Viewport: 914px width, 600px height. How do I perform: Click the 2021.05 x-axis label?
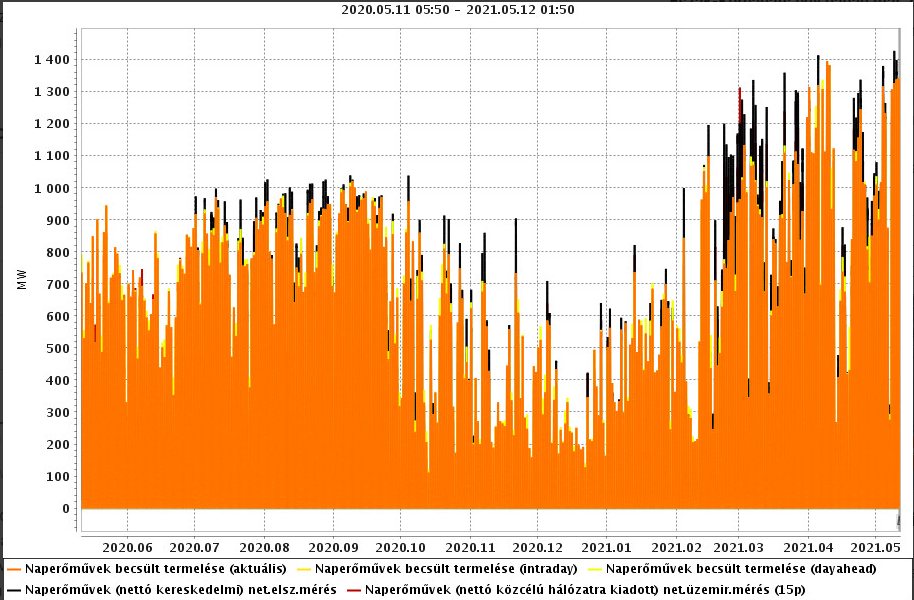click(876, 548)
